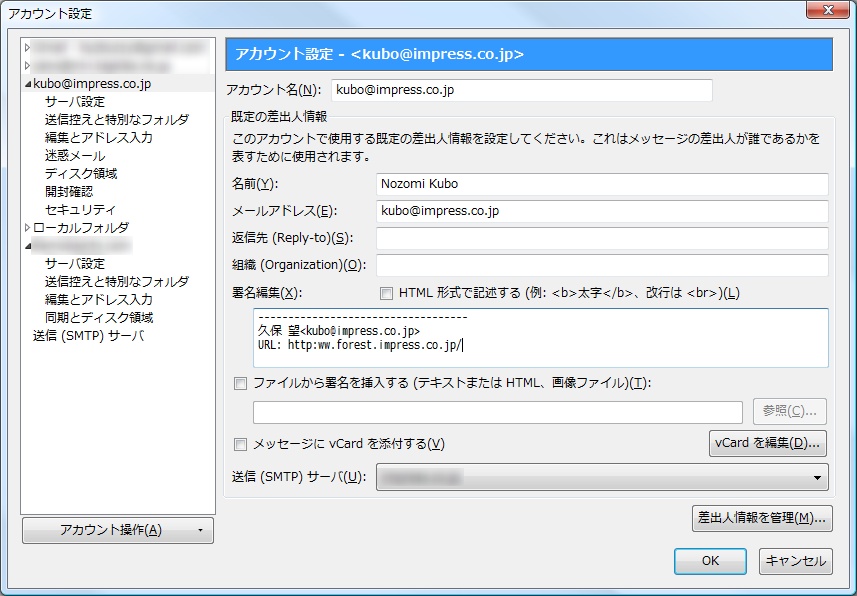The height and width of the screenshot is (596, 857).
Task: Click the vCard を編集 button
Action: click(x=765, y=443)
